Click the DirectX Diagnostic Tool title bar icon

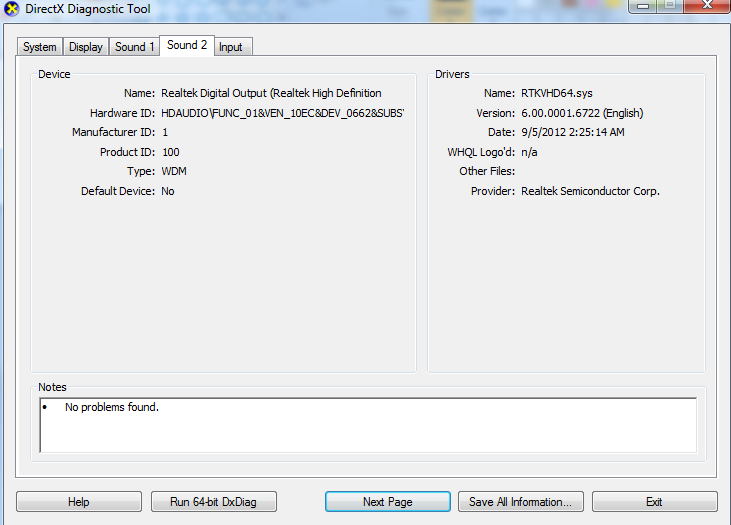[11, 9]
